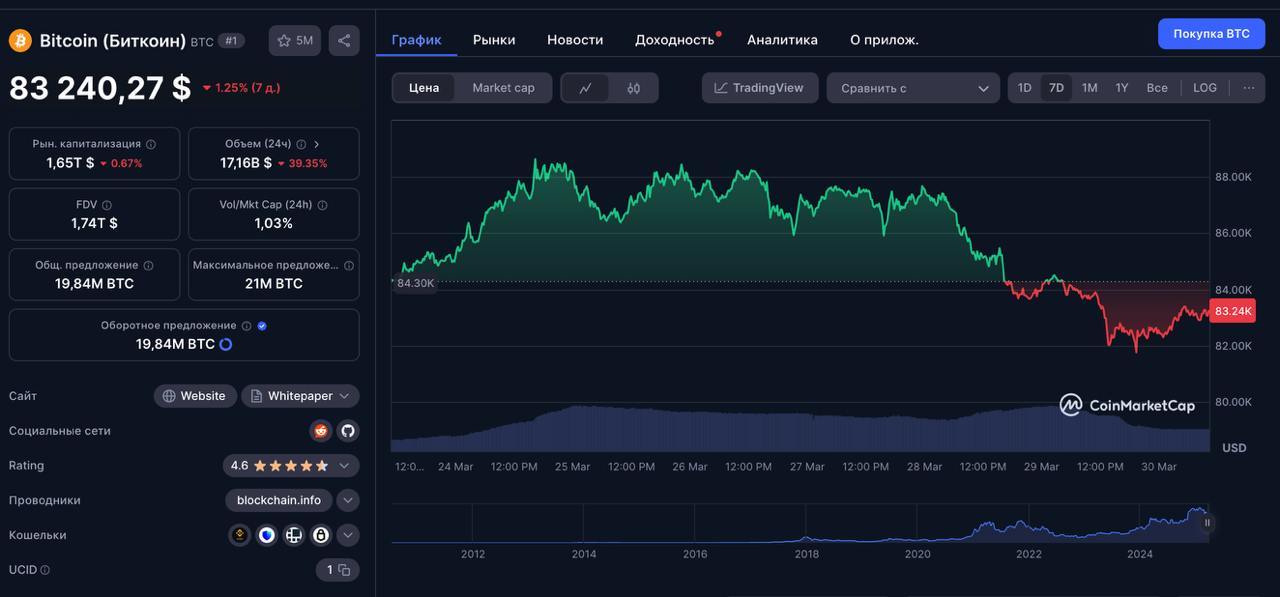The image size is (1280, 597).
Task: Click the 1,74T $ FDV value
Action: pyautogui.click(x=94, y=223)
